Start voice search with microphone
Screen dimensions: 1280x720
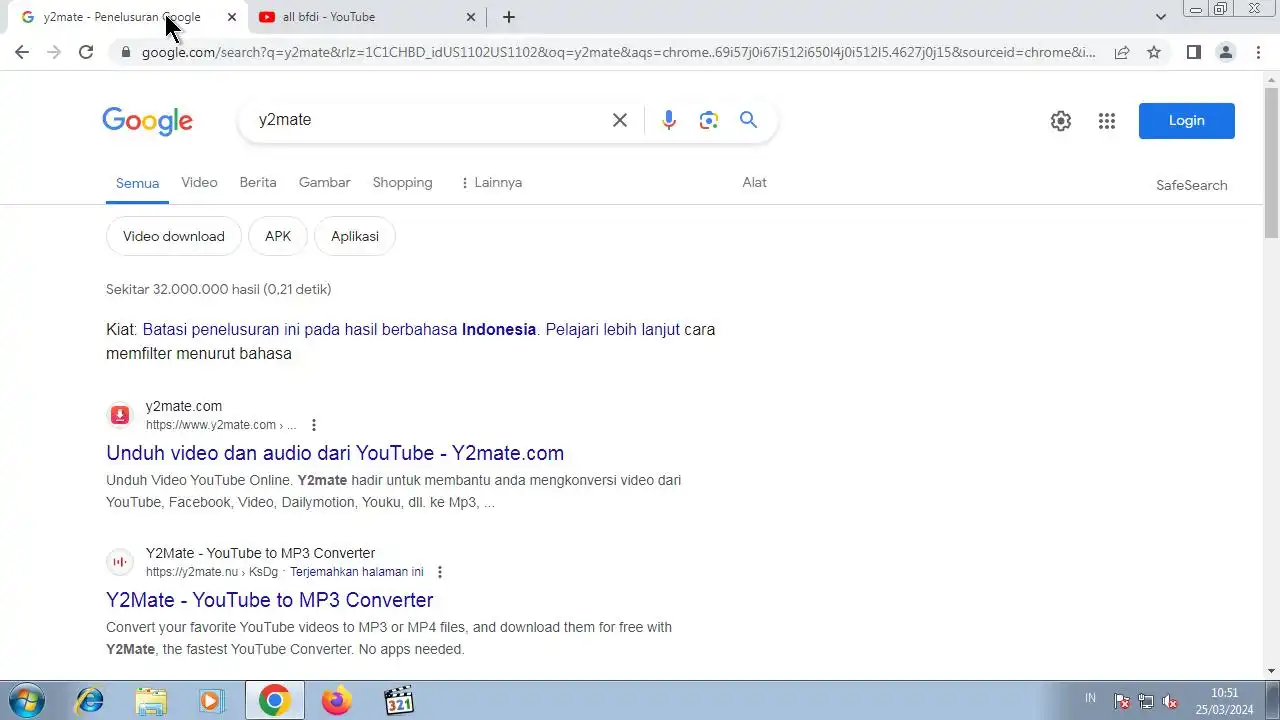click(x=669, y=120)
